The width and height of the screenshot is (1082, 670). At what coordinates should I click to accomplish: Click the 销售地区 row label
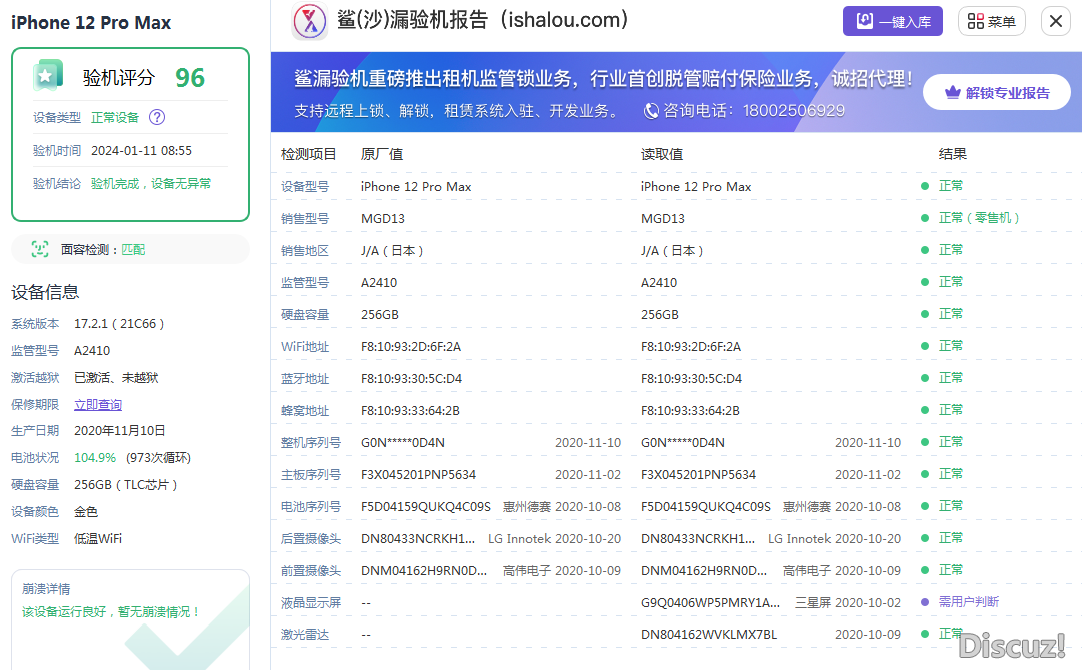coord(305,250)
